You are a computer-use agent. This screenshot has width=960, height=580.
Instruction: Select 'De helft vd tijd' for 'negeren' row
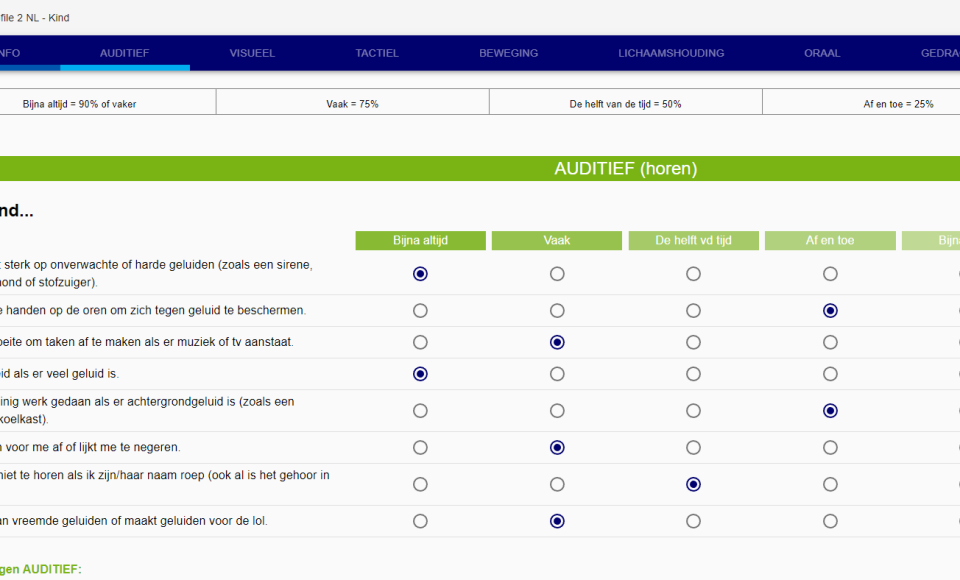(693, 447)
